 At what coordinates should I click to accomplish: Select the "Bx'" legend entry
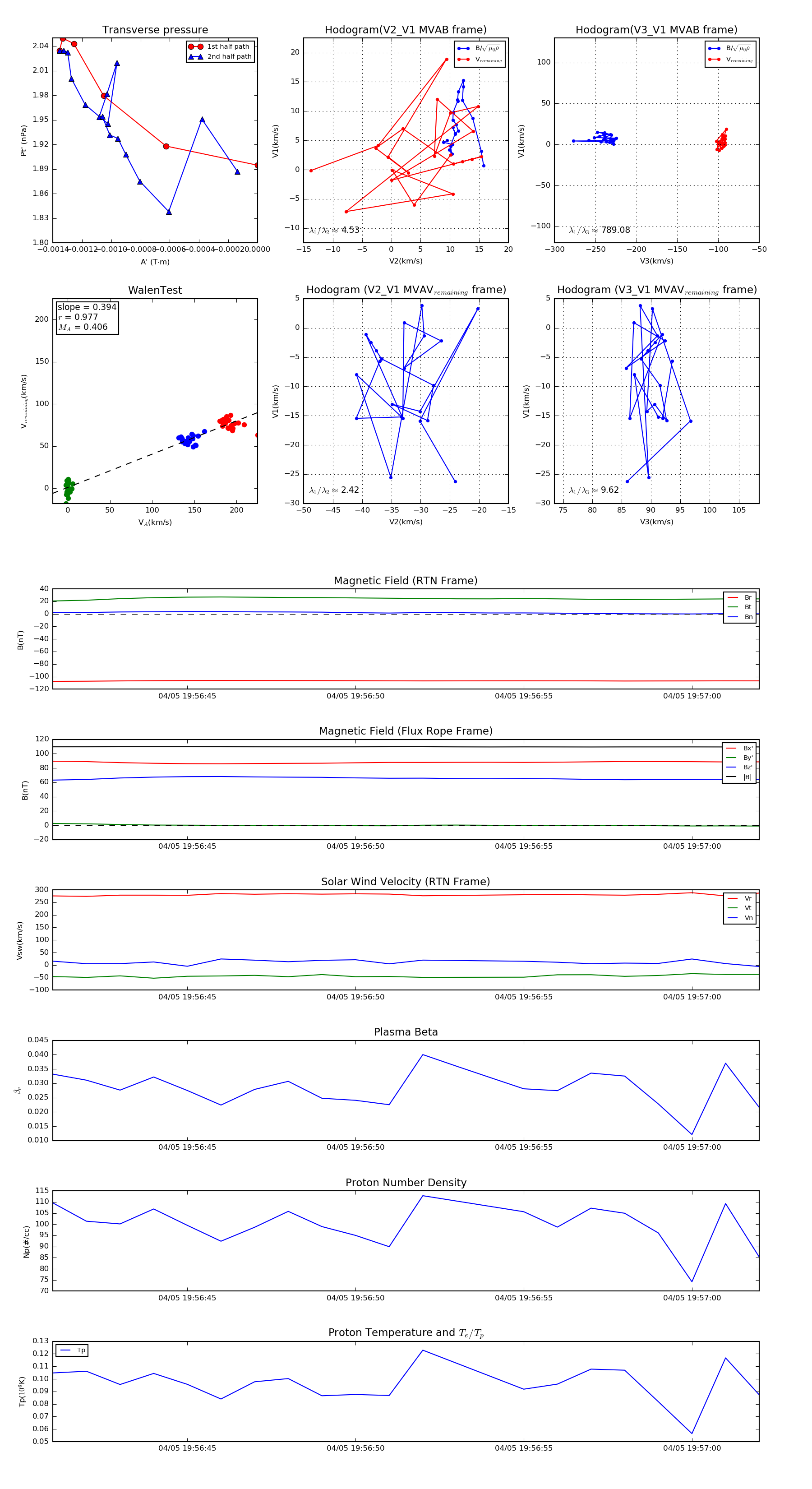pyautogui.click(x=739, y=749)
